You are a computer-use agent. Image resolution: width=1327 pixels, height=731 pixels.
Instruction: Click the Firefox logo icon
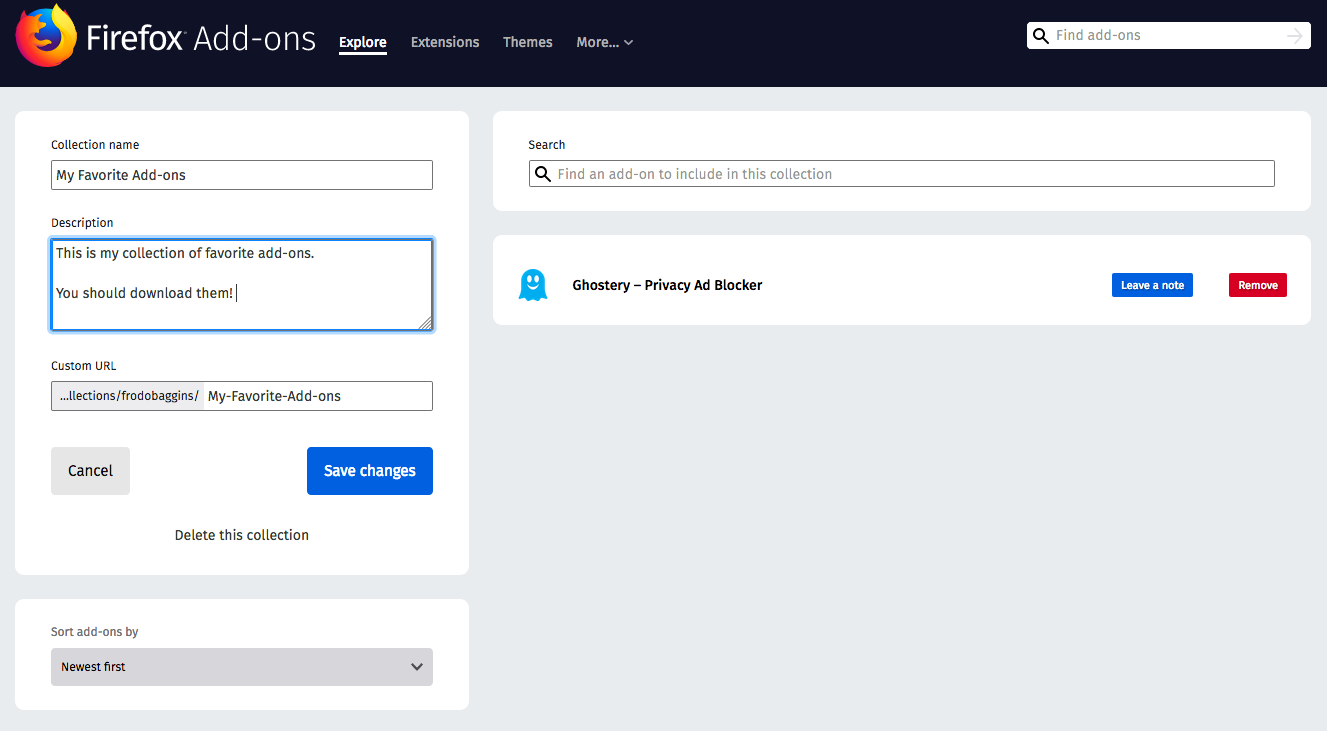click(46, 37)
